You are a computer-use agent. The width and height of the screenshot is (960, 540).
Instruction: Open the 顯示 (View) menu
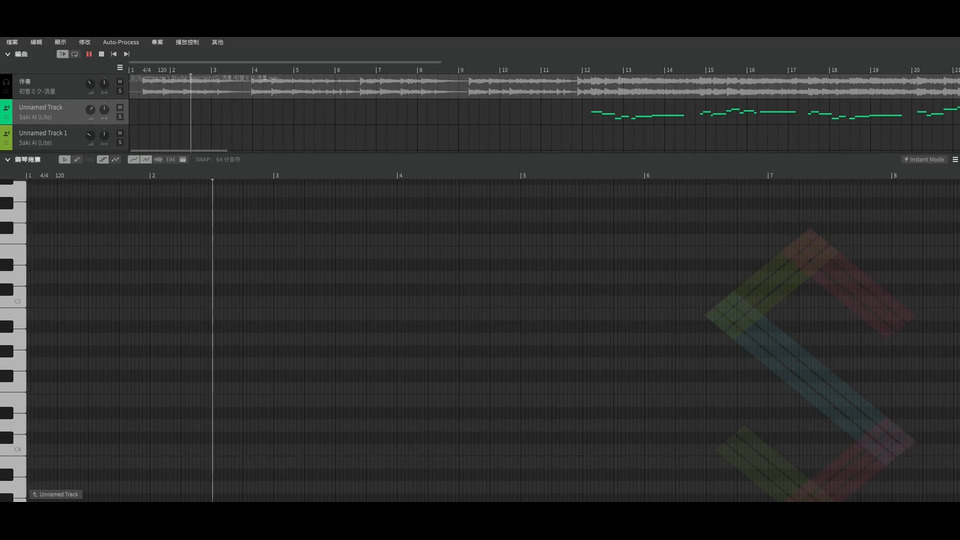[60, 42]
